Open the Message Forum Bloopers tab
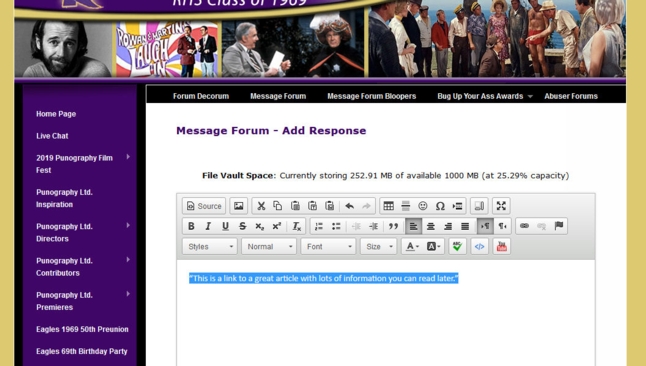The width and height of the screenshot is (646, 366). coord(372,96)
